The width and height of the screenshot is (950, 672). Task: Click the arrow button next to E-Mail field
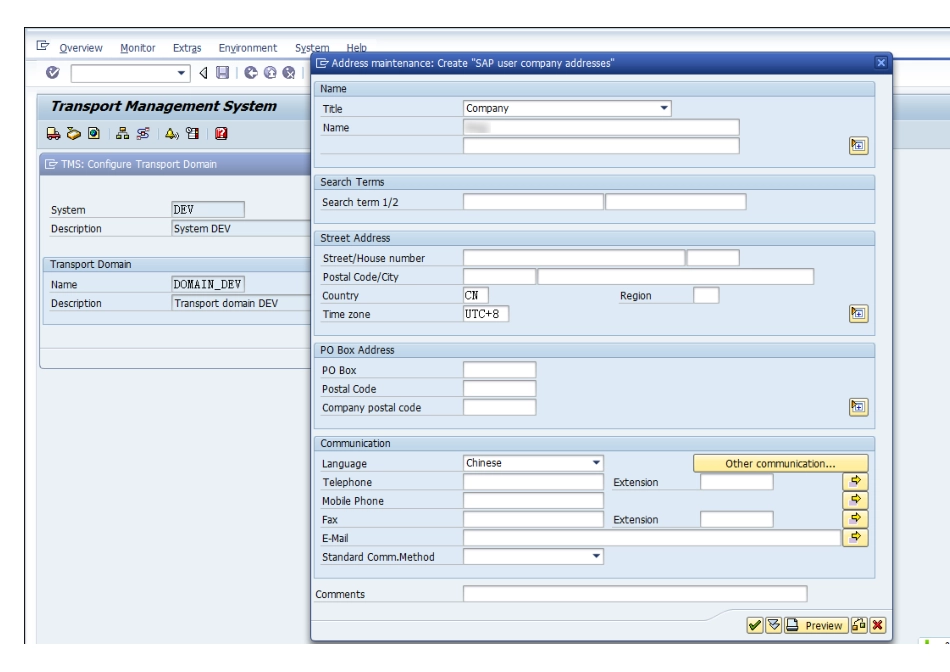[855, 538]
